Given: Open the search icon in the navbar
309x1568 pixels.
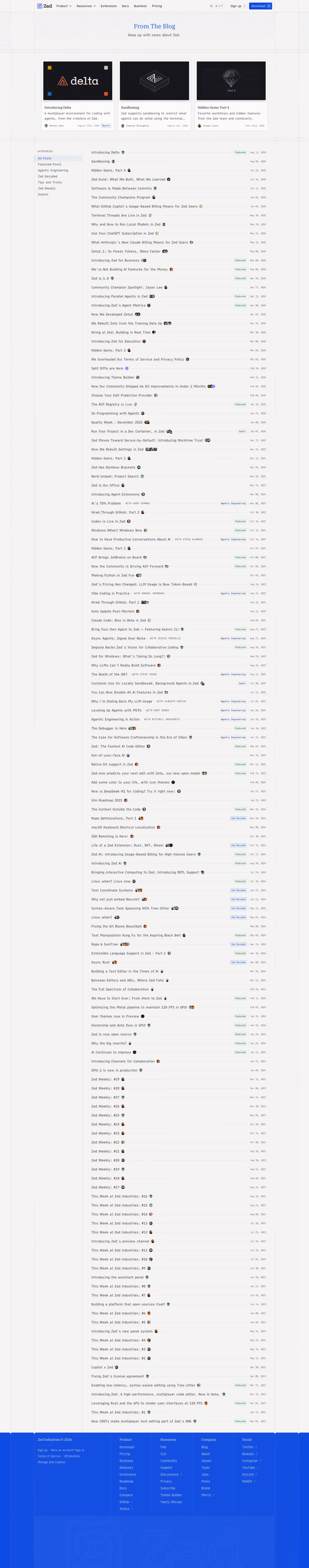Looking at the screenshot, I should [212, 6].
